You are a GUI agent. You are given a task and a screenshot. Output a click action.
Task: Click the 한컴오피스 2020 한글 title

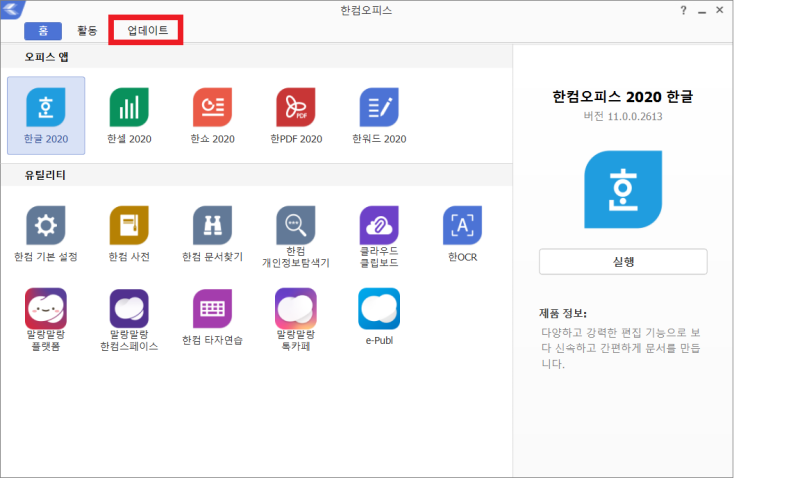point(623,97)
